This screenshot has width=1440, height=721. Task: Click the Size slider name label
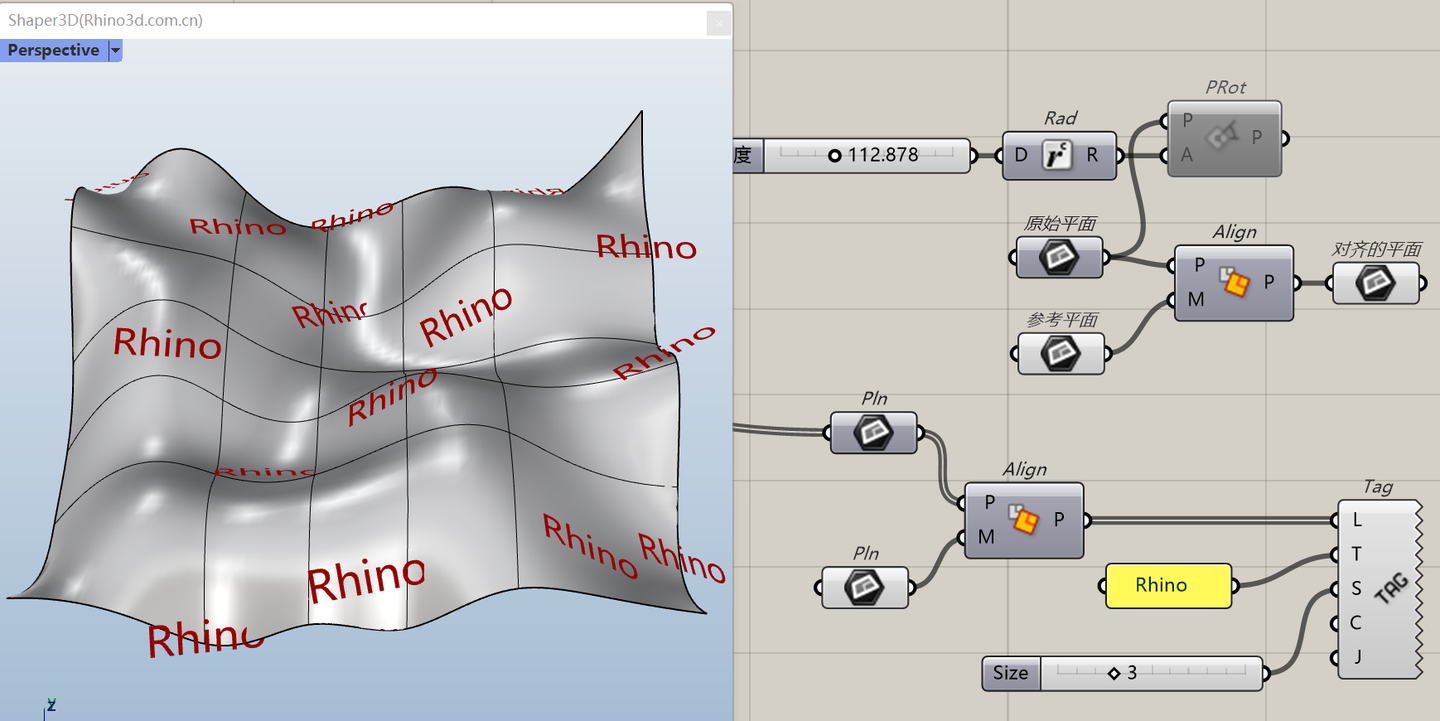(x=1011, y=673)
